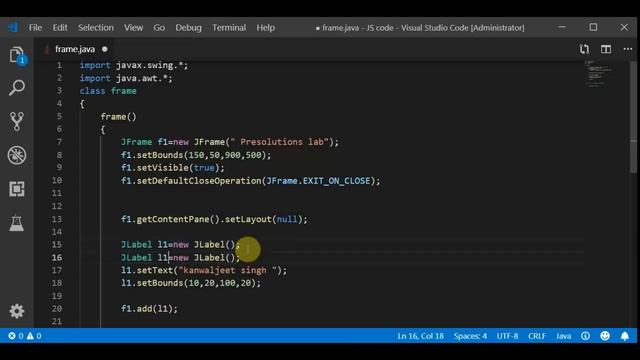Image resolution: width=640 pixels, height=360 pixels.
Task: Open More Actions ellipsis in editor toolbar
Action: pyautogui.click(x=628, y=49)
